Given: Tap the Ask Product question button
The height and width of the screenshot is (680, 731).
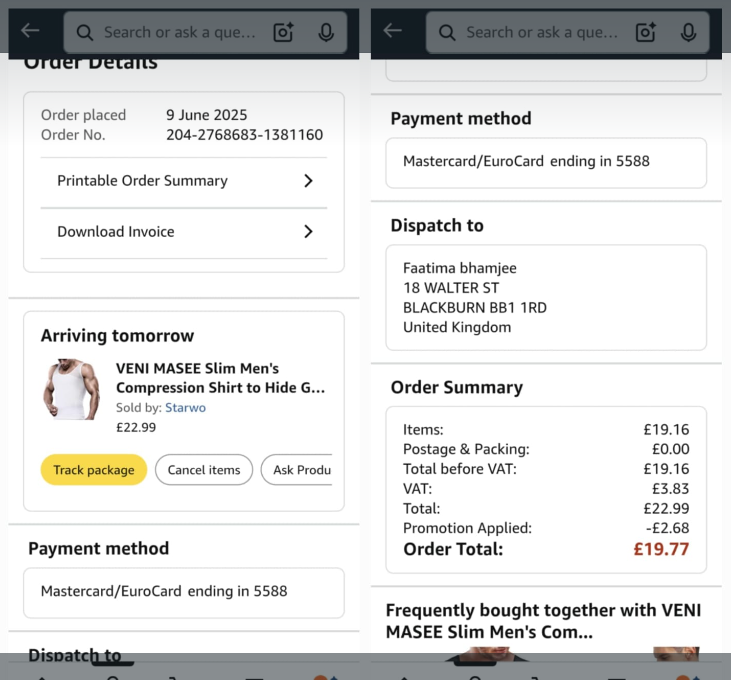Looking at the screenshot, I should (297, 470).
